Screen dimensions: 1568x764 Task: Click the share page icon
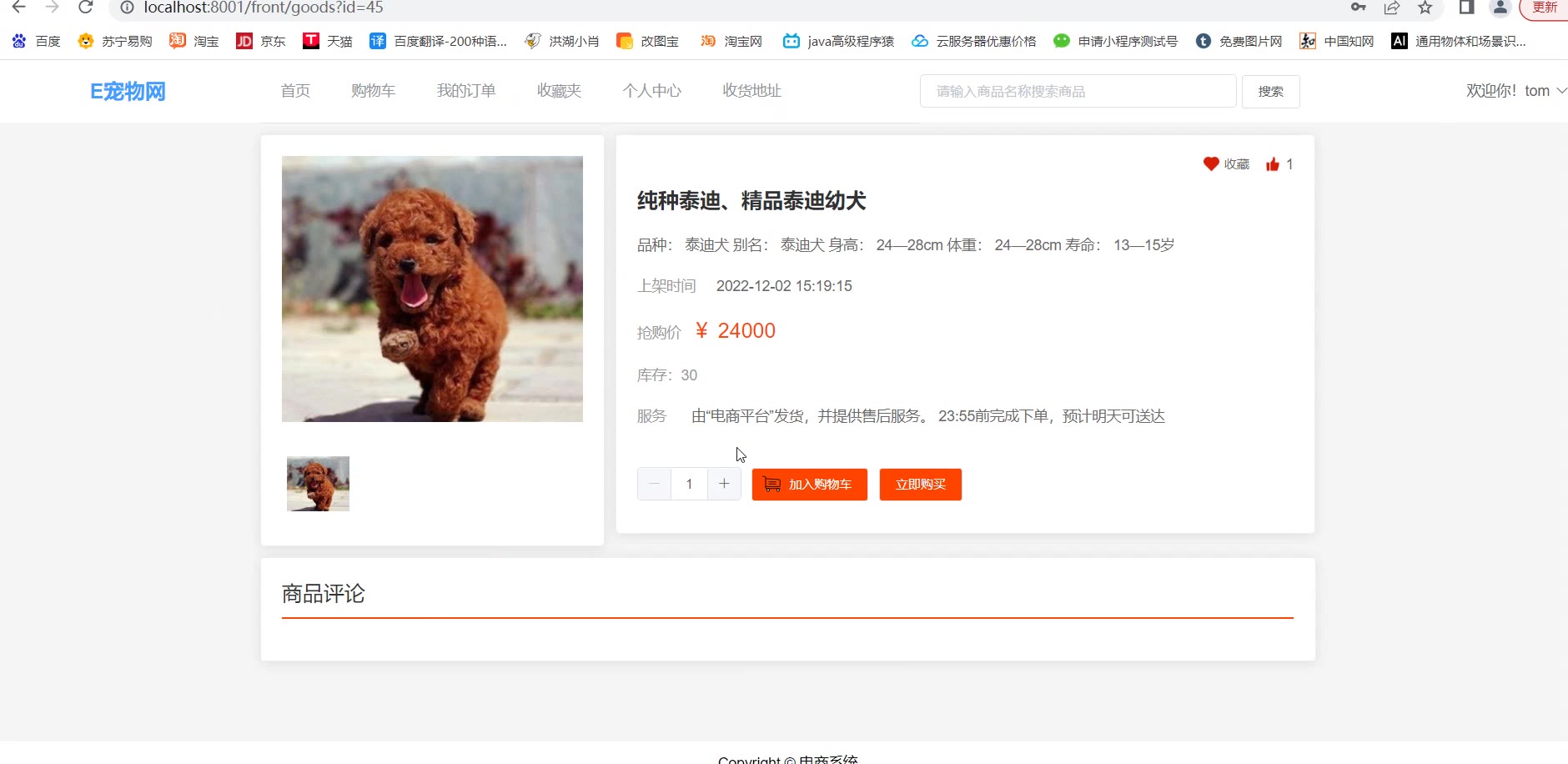(1391, 8)
